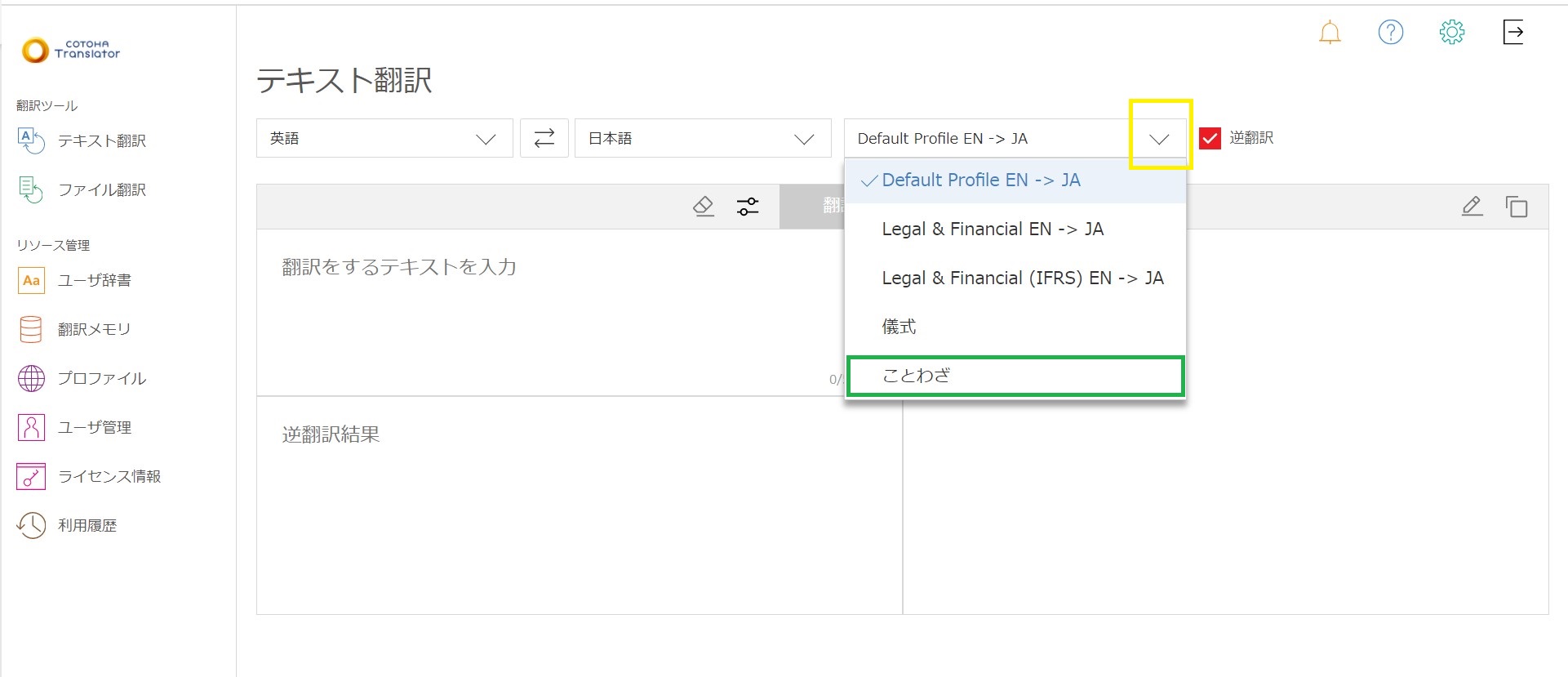Open translation options sliders icon
Image resolution: width=1568 pixels, height=677 pixels.
point(747,207)
